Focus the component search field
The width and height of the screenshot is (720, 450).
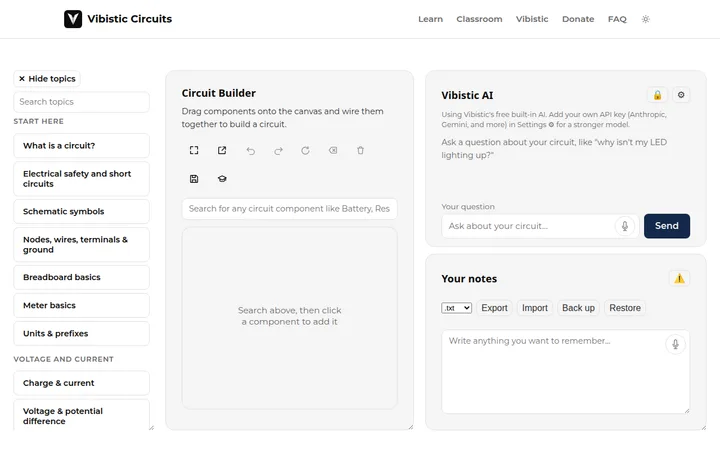(x=289, y=209)
